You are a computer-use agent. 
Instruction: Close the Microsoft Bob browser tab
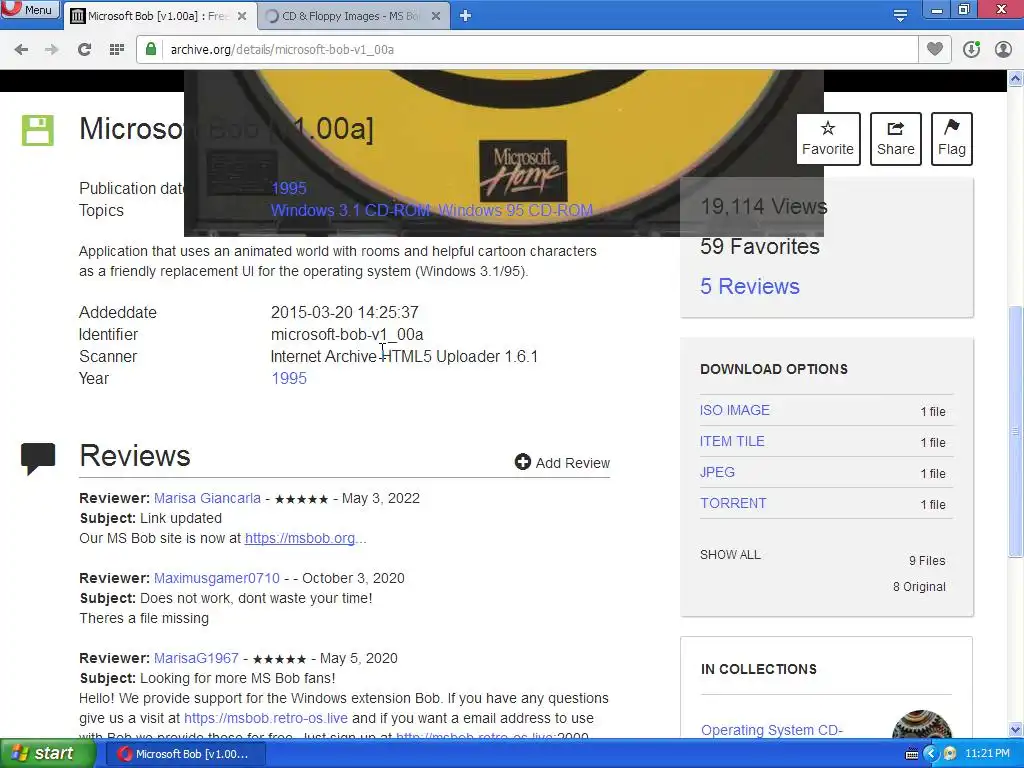pyautogui.click(x=242, y=16)
